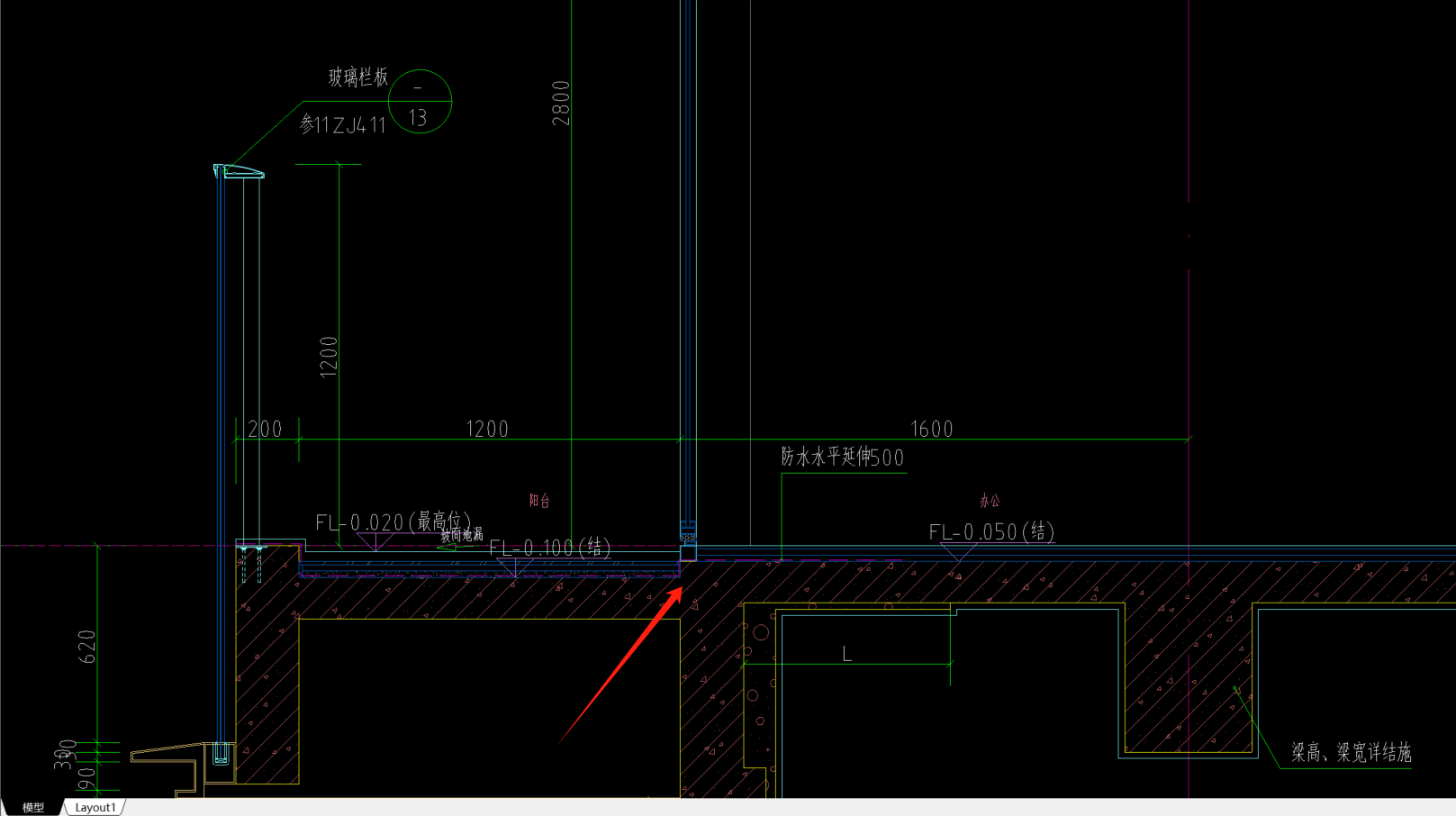Screen dimensions: 1456x816
Task: Select the 梁高、梁宽详结施 note
Action: (1352, 753)
